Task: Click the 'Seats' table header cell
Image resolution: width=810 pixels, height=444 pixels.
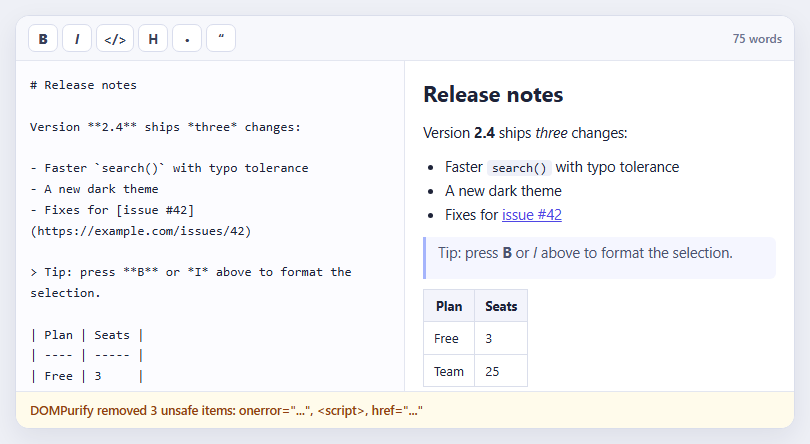Action: coord(501,306)
